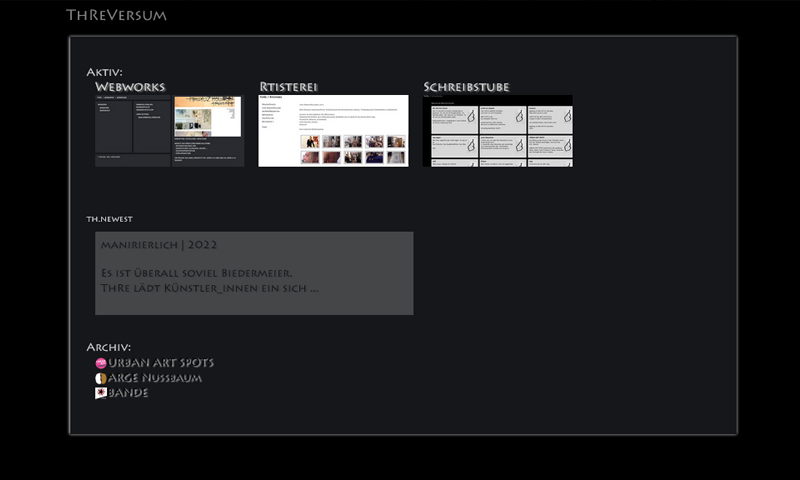The image size is (800, 480).
Task: Click the text 'Es ist überall soviel Biedermeier.'
Action: pyautogui.click(x=196, y=273)
